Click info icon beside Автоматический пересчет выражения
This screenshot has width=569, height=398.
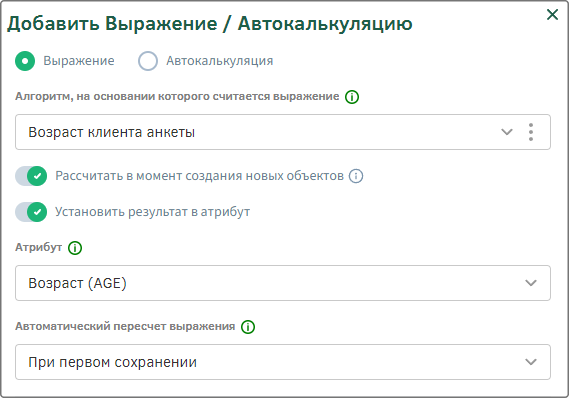(x=248, y=327)
